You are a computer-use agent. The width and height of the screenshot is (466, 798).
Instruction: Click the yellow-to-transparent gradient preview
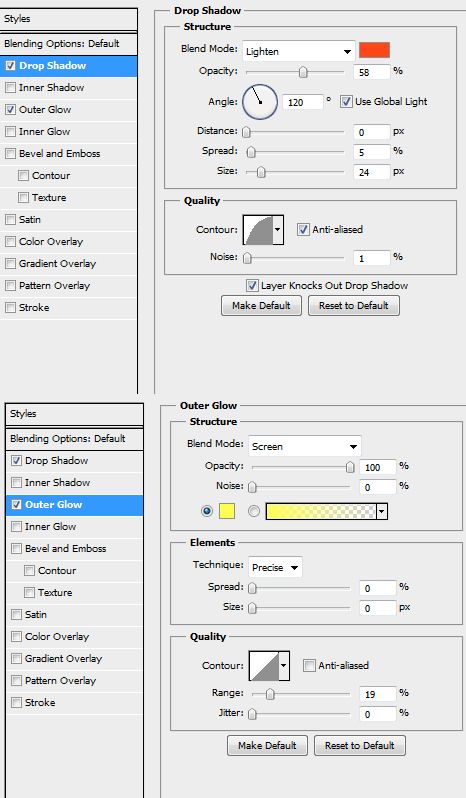click(x=321, y=511)
